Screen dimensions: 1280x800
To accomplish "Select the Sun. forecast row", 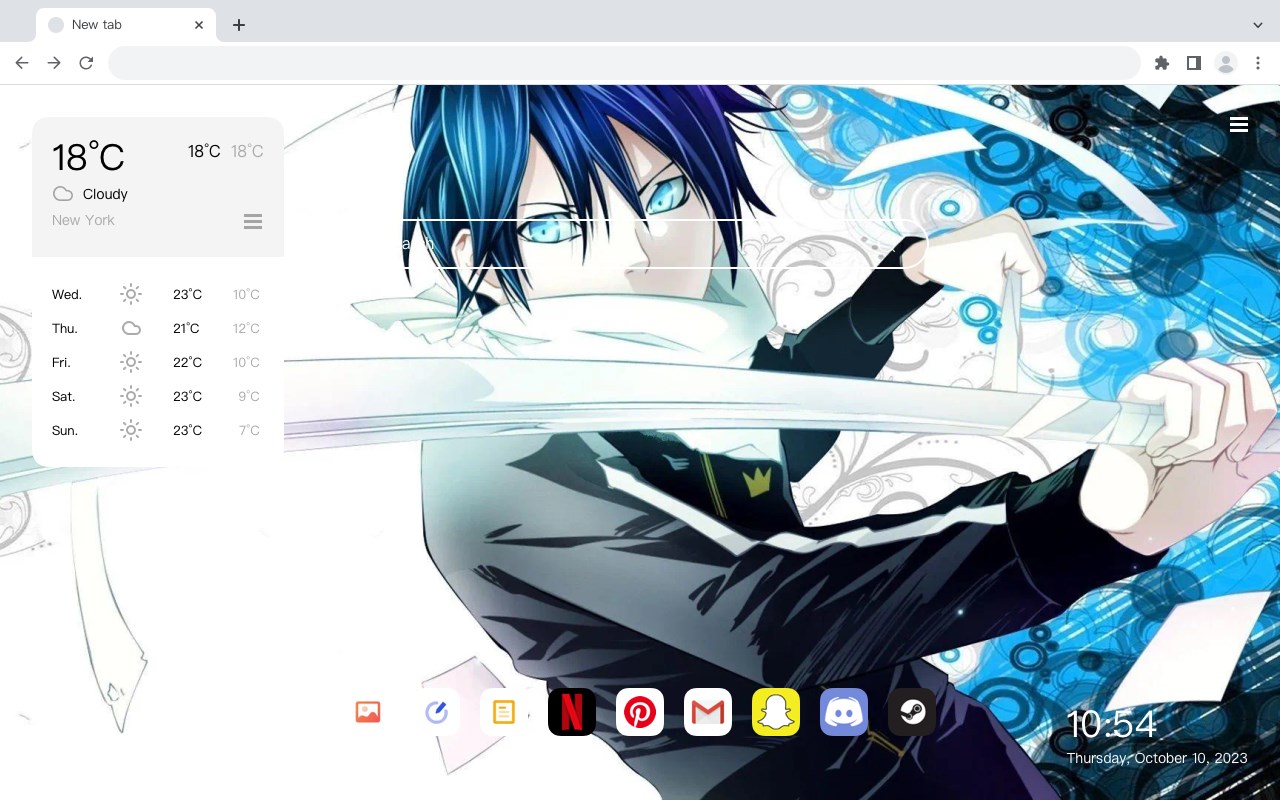I will 157,430.
